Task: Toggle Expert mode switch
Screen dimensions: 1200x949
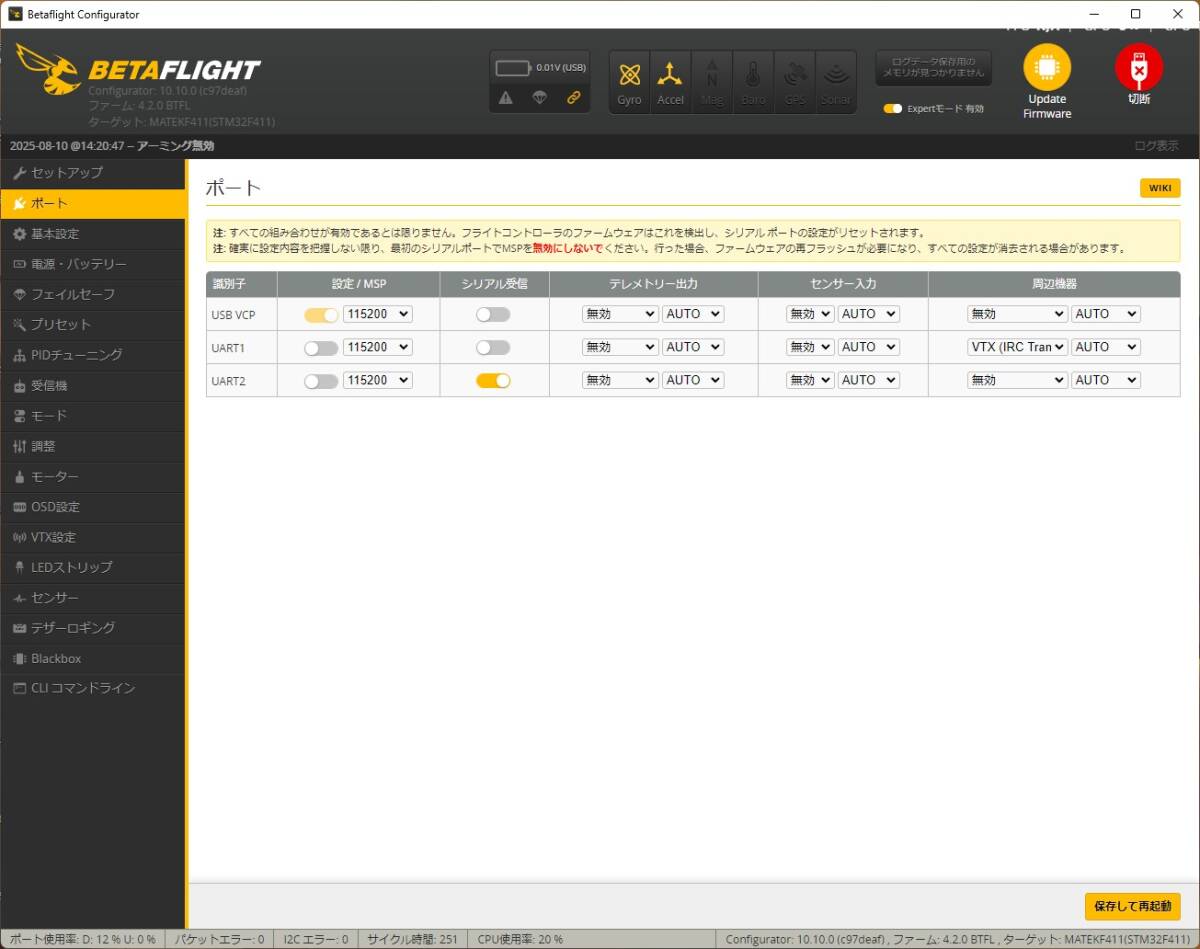Action: (893, 108)
